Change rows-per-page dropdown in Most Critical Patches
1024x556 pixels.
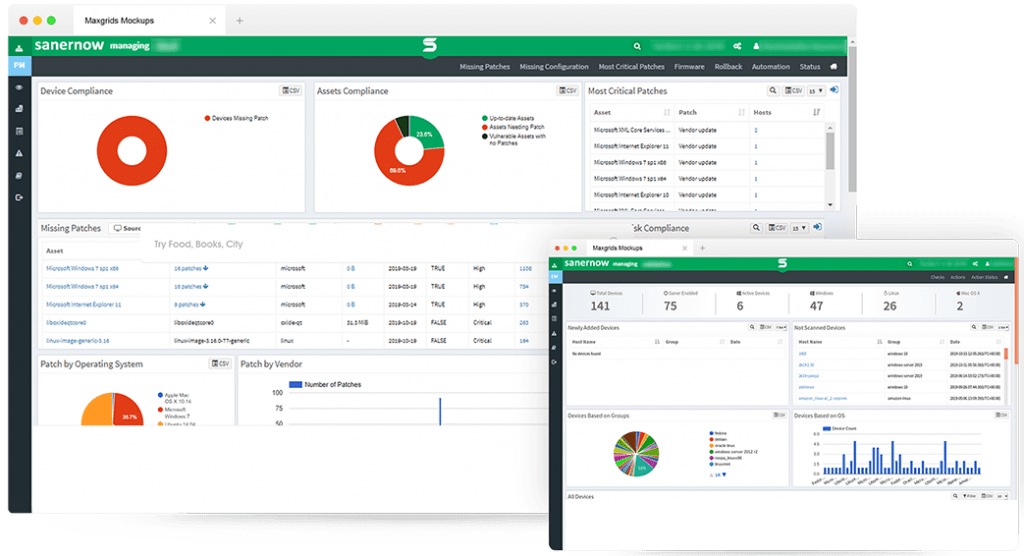816,91
